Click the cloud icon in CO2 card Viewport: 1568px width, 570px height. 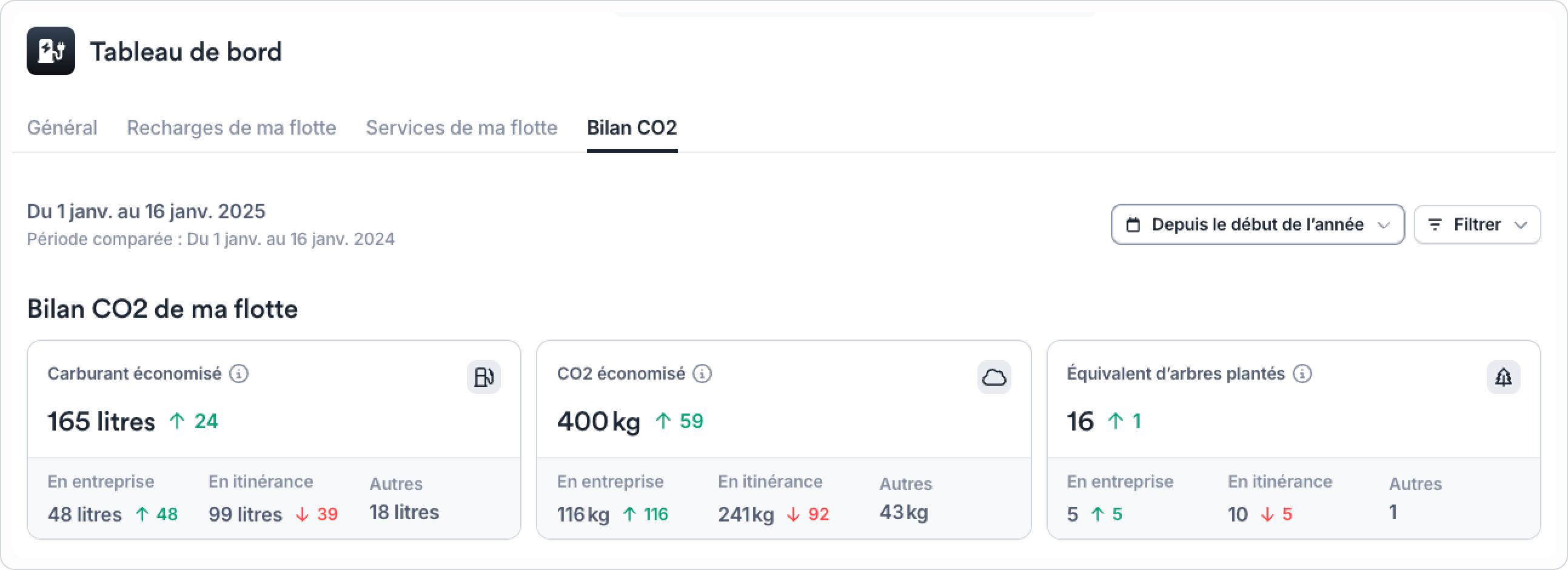tap(994, 378)
